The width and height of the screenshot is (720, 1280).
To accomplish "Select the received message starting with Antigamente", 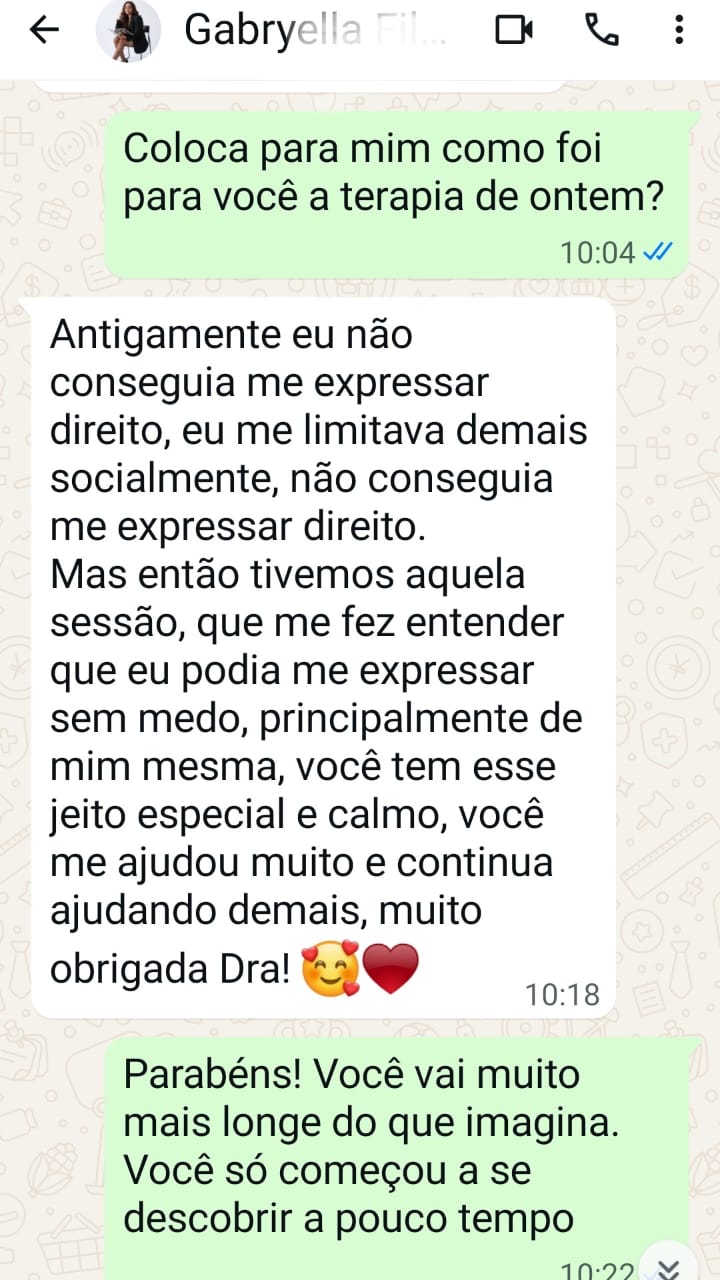I will coord(323,657).
